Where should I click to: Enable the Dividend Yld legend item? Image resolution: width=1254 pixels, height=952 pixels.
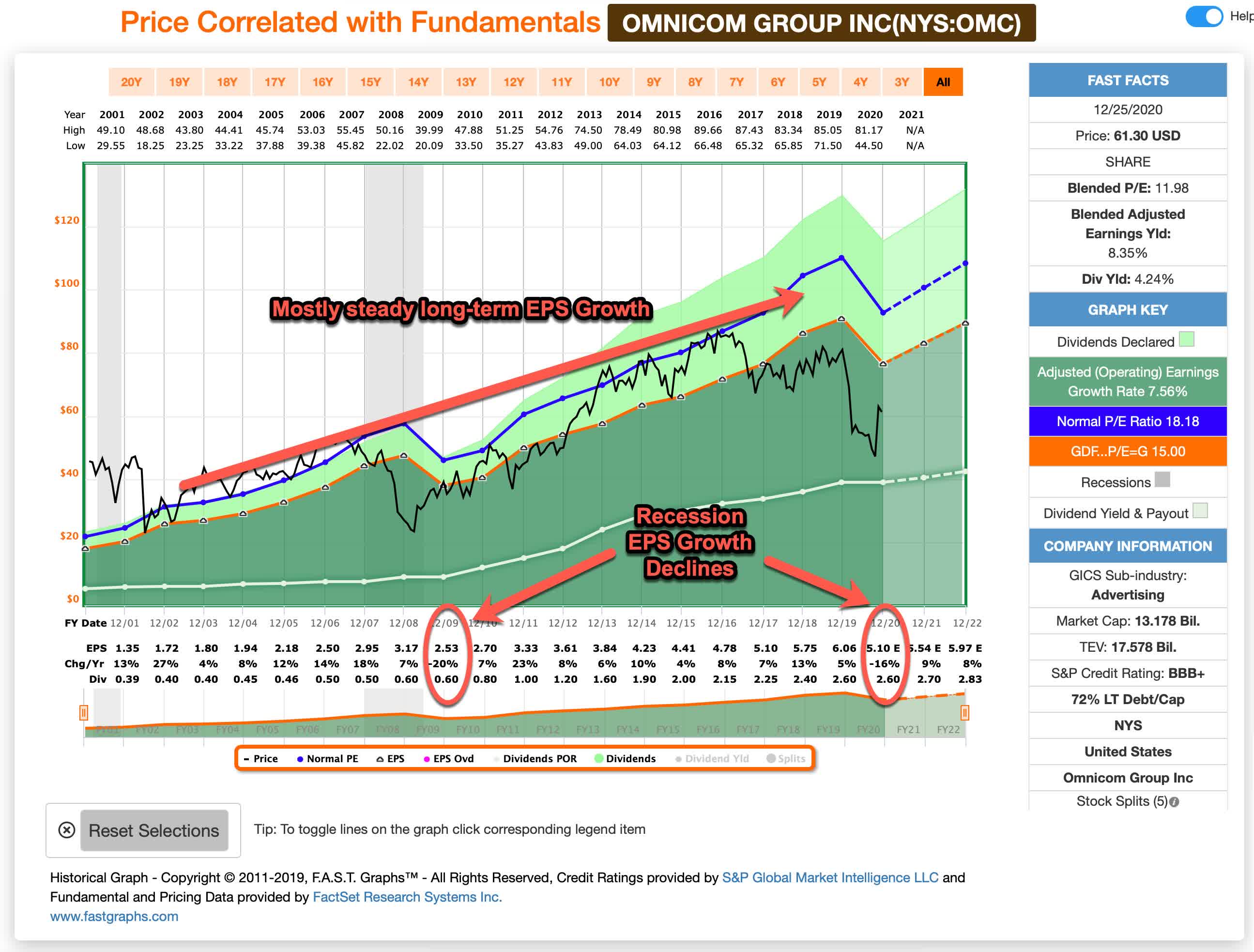tap(712, 759)
